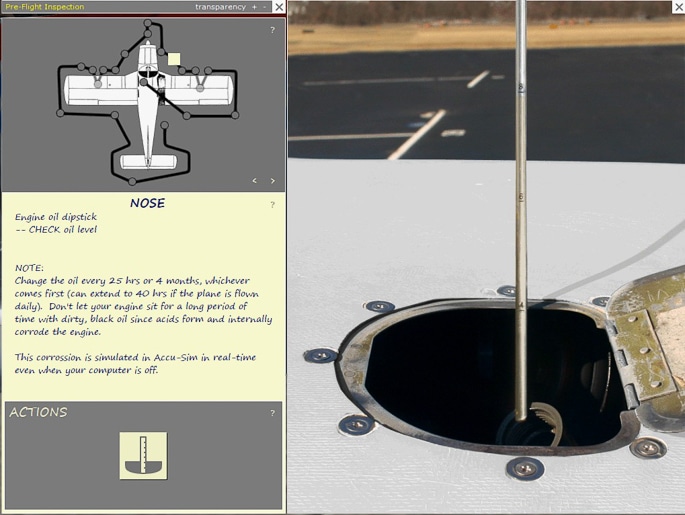Image resolution: width=685 pixels, height=515 pixels.
Task: Click the dipstick rod in the 3D view
Action: [521, 250]
